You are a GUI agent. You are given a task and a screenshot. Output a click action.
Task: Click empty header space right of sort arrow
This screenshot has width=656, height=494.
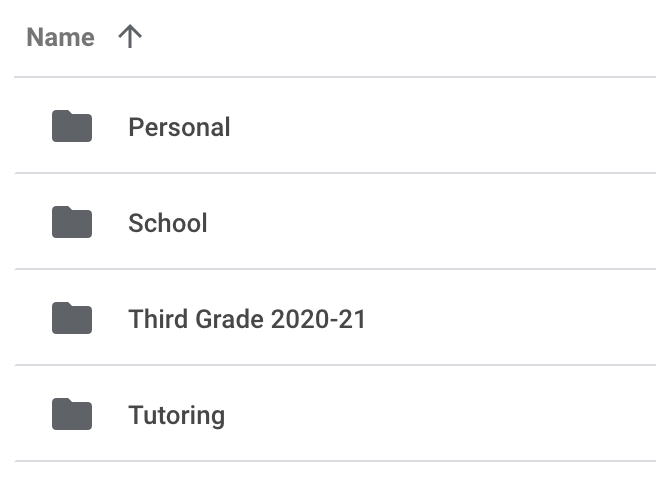point(400,38)
